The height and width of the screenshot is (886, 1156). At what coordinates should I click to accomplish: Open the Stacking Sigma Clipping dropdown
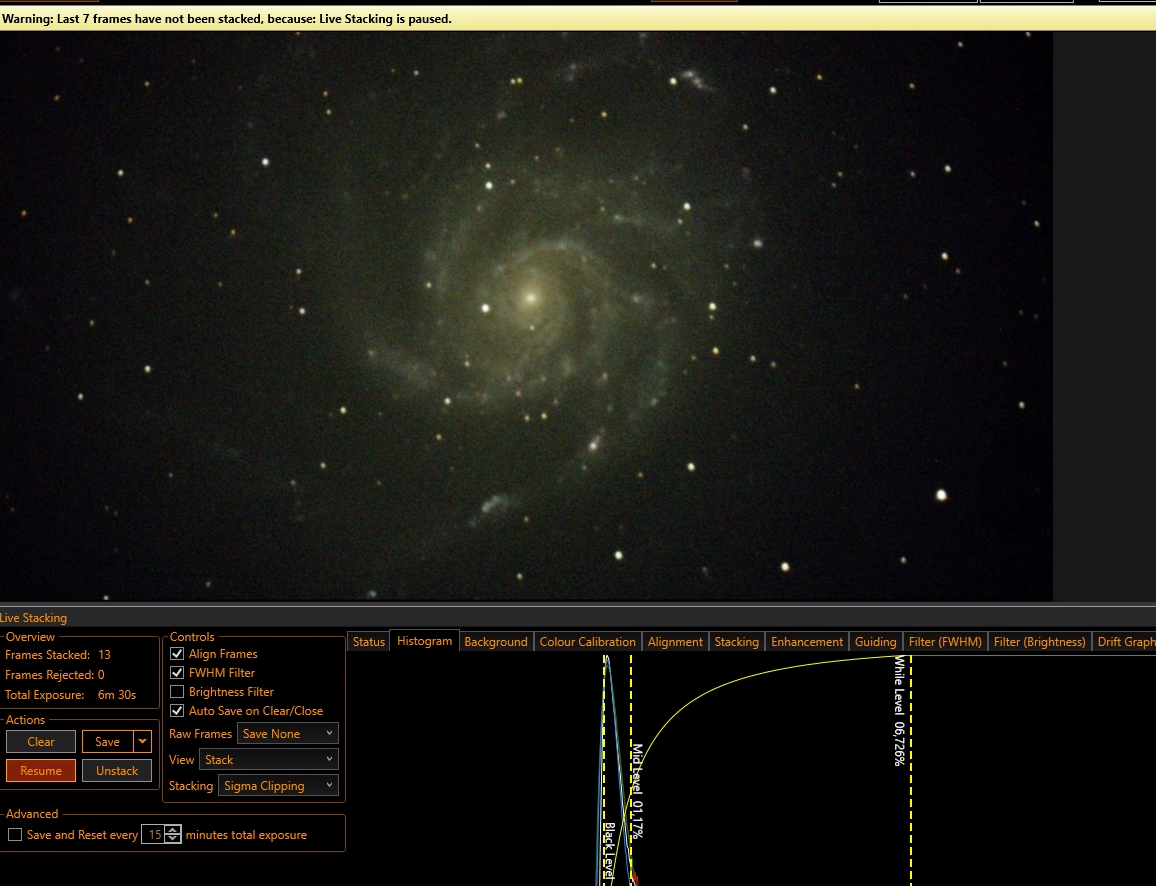[278, 786]
